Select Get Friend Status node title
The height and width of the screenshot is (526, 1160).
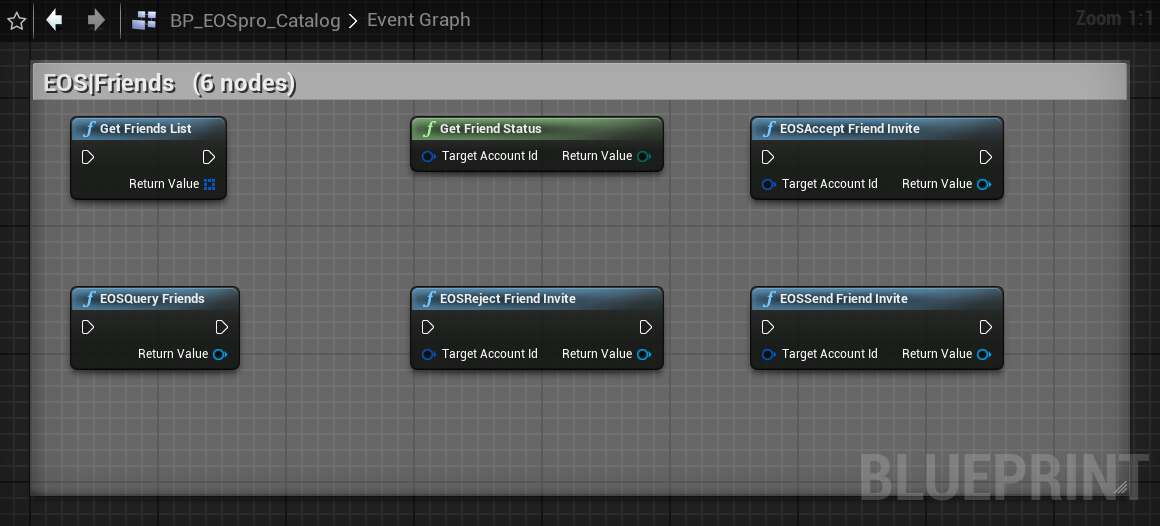(x=490, y=129)
